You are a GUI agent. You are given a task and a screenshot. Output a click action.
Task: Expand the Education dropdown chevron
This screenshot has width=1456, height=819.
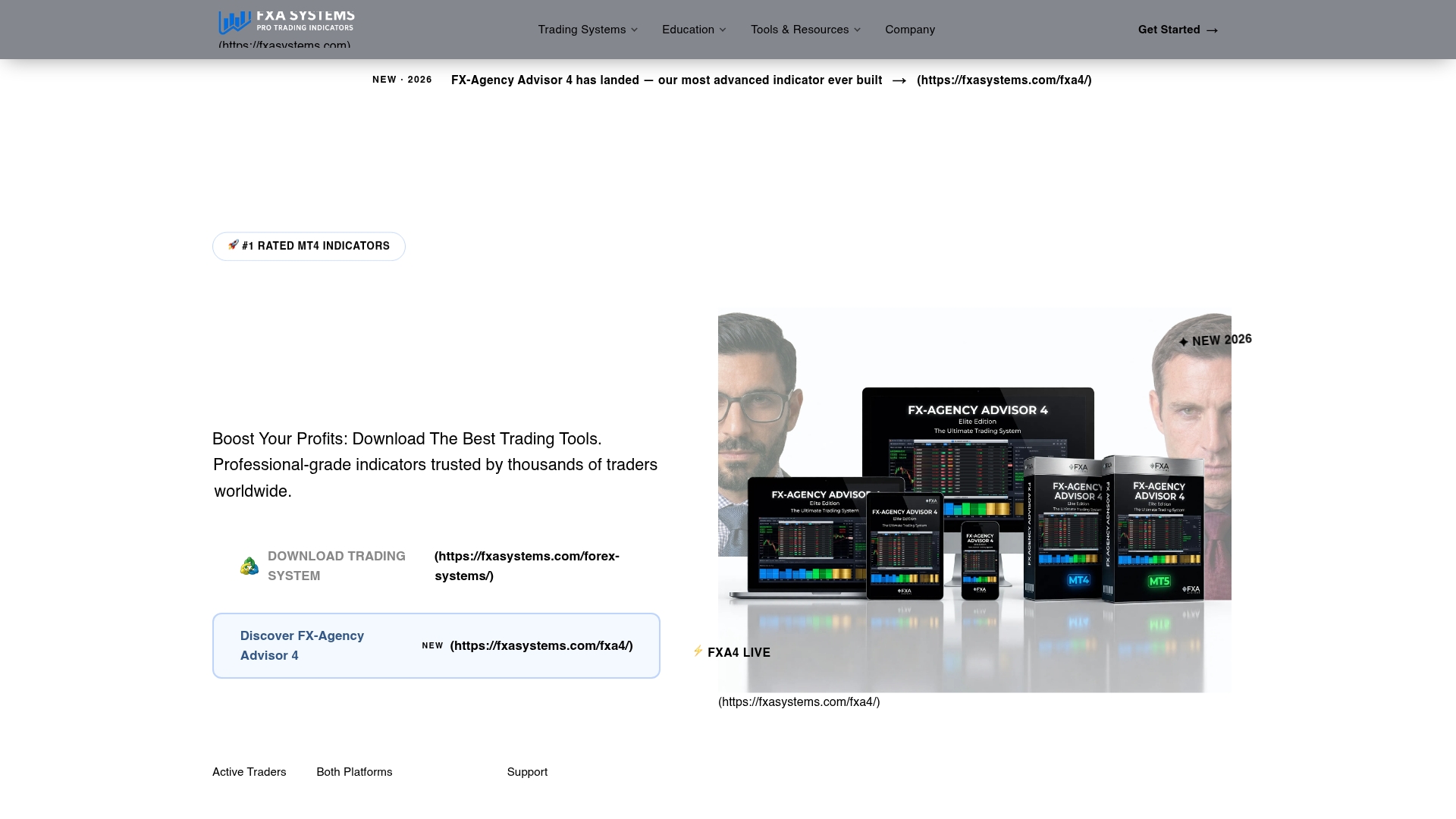[x=722, y=30]
